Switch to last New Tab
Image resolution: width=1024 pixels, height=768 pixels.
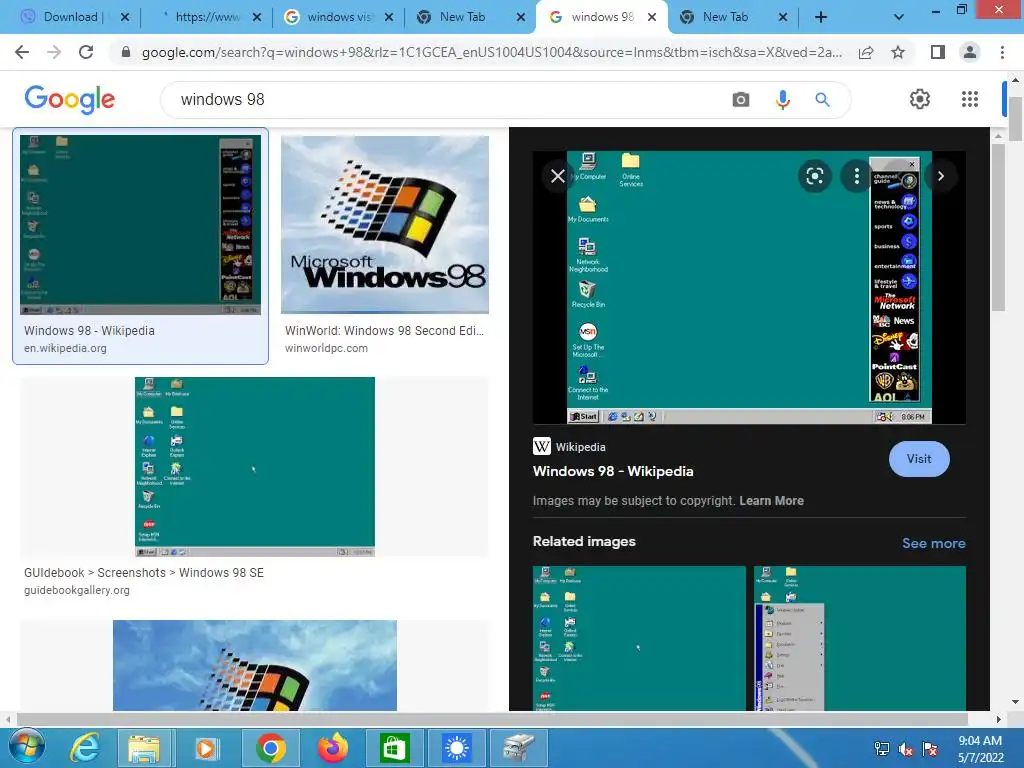coord(726,17)
